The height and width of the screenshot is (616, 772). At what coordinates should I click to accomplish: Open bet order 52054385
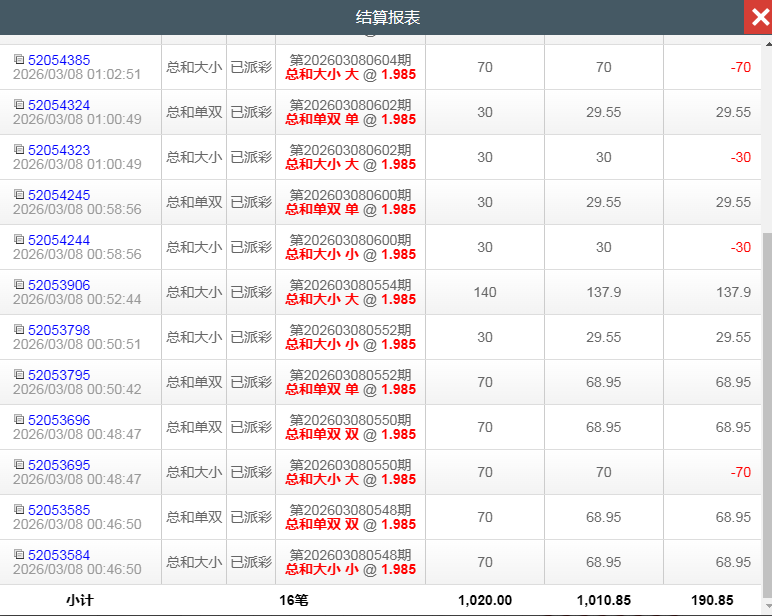tap(59, 60)
